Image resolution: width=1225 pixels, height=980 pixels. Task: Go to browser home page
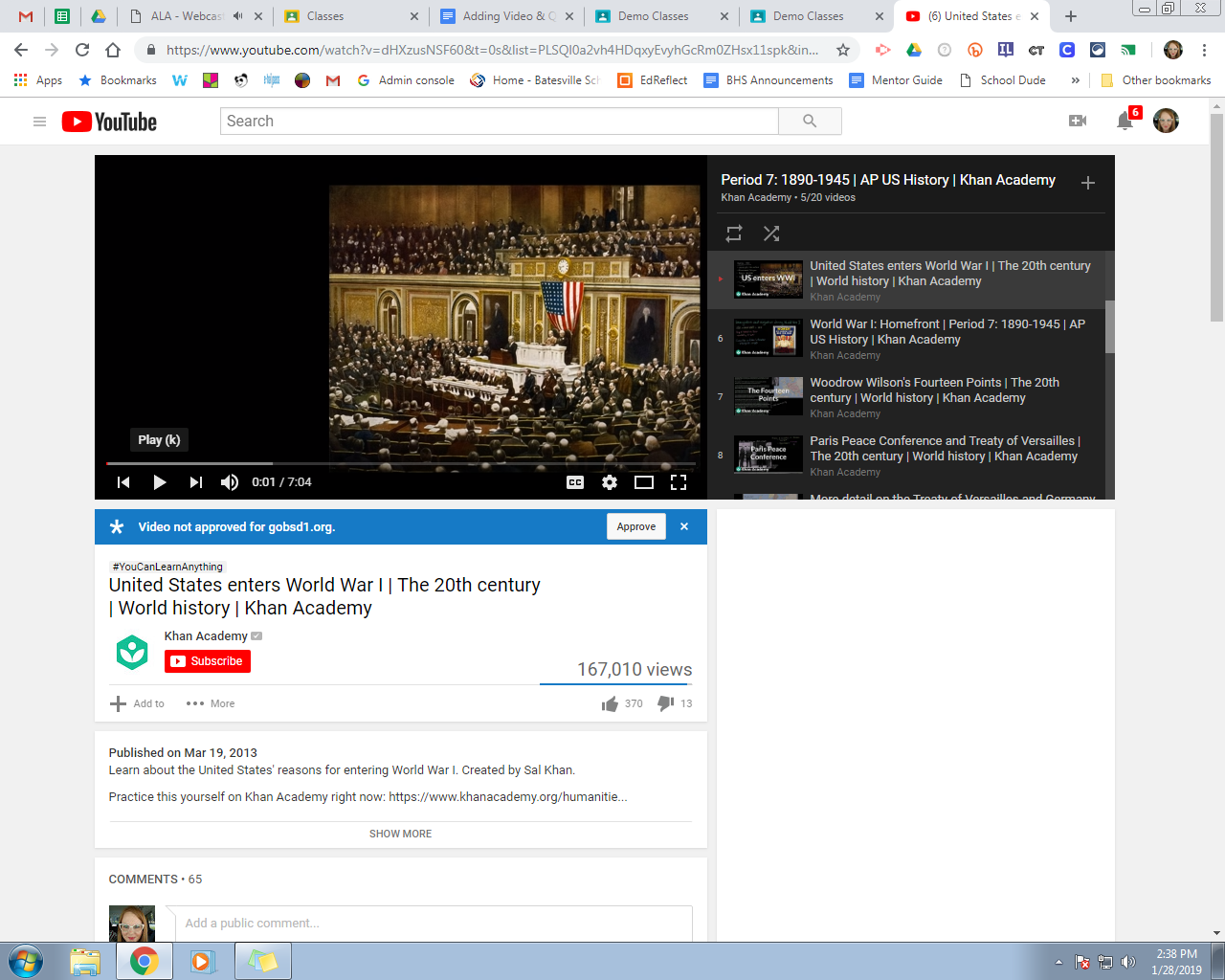[x=113, y=50]
